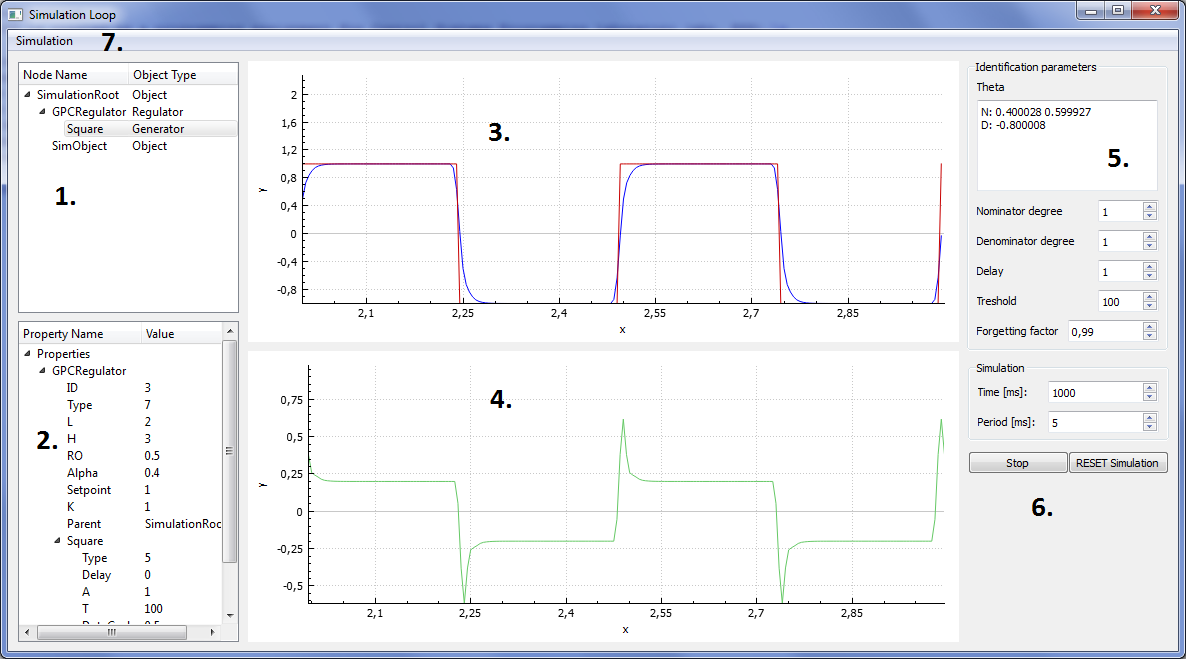The height and width of the screenshot is (659, 1186).
Task: Decrease the Period [ms] value
Action: 1149,427
